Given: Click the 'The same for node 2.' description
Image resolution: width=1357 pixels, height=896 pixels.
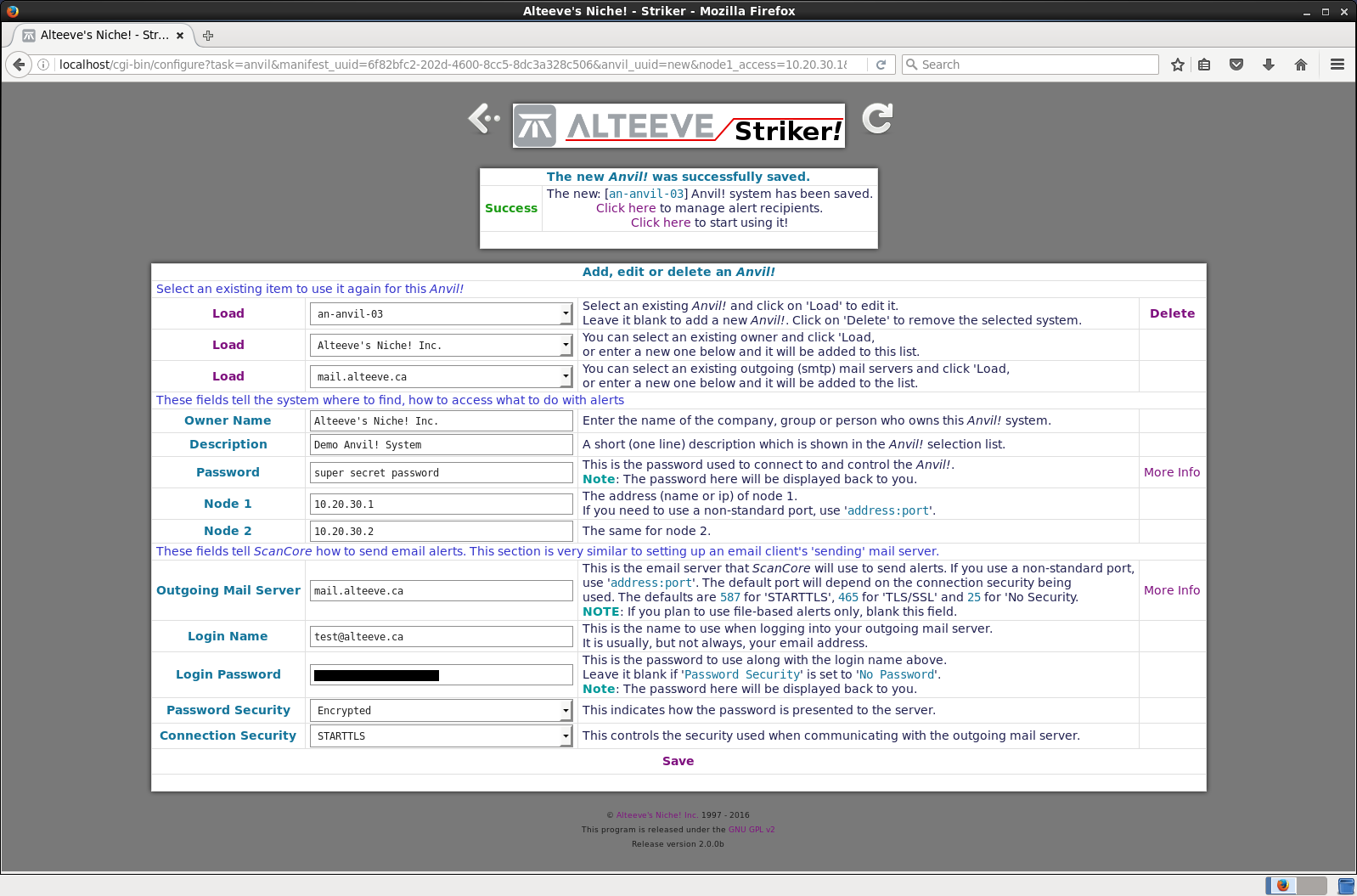Looking at the screenshot, I should tap(646, 531).
